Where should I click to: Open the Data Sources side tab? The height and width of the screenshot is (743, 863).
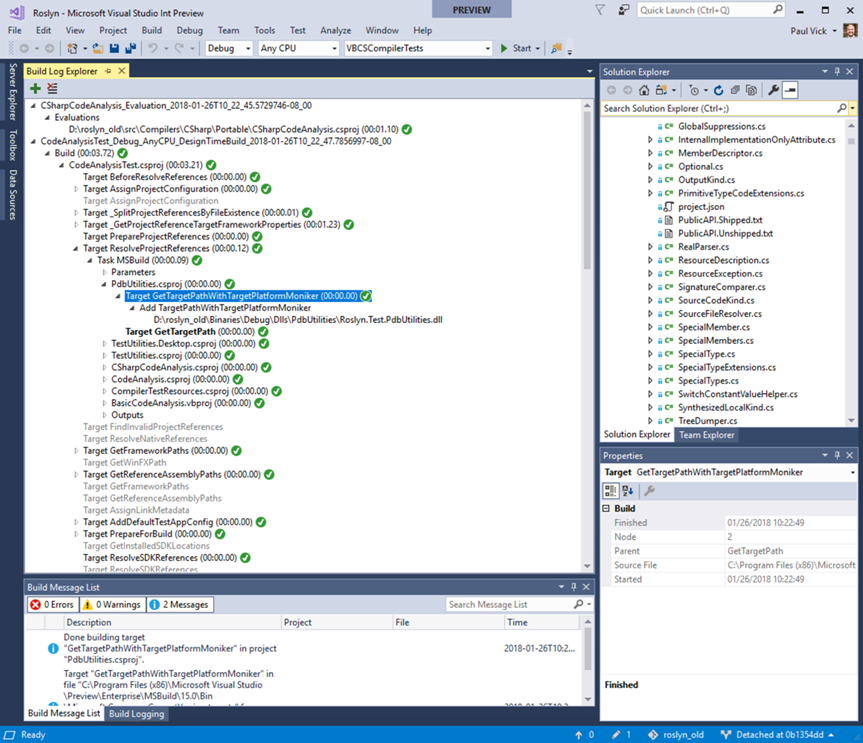tap(13, 195)
